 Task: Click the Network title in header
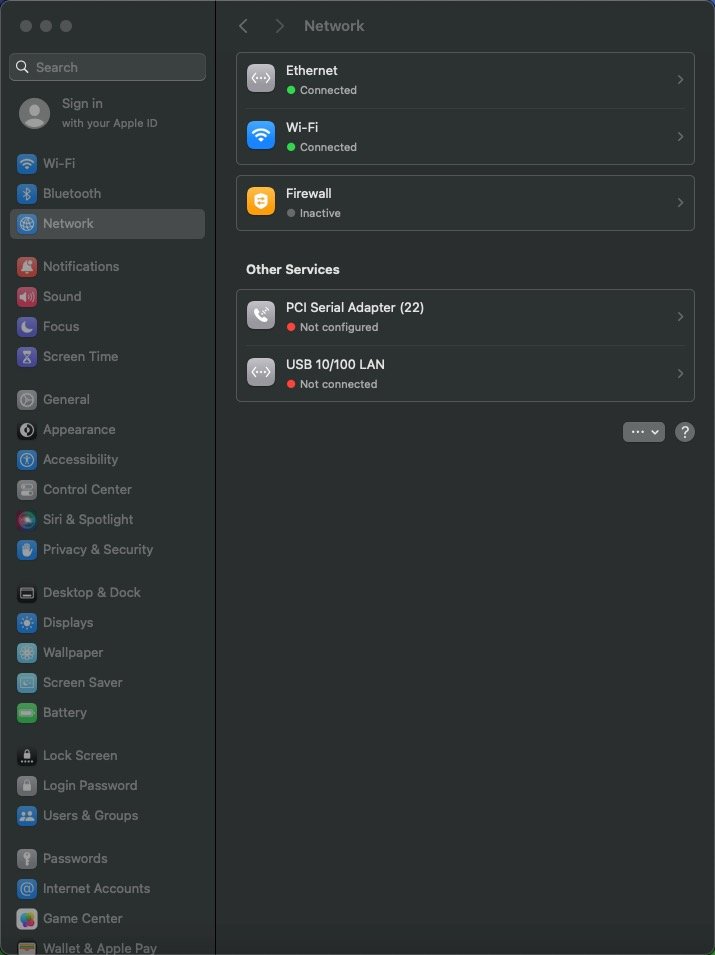pos(334,26)
